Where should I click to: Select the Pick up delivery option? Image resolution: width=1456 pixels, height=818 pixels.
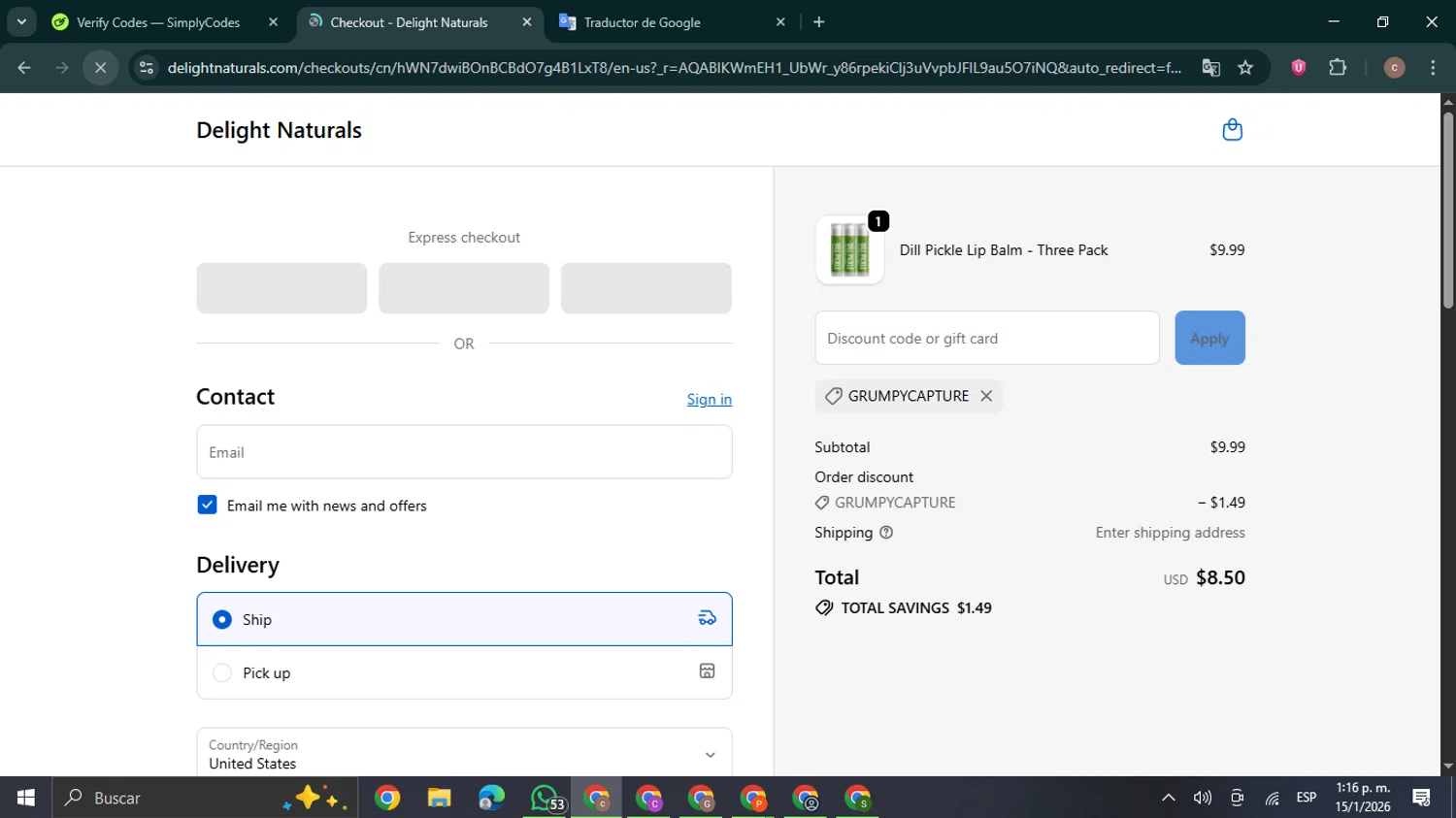[x=464, y=672]
